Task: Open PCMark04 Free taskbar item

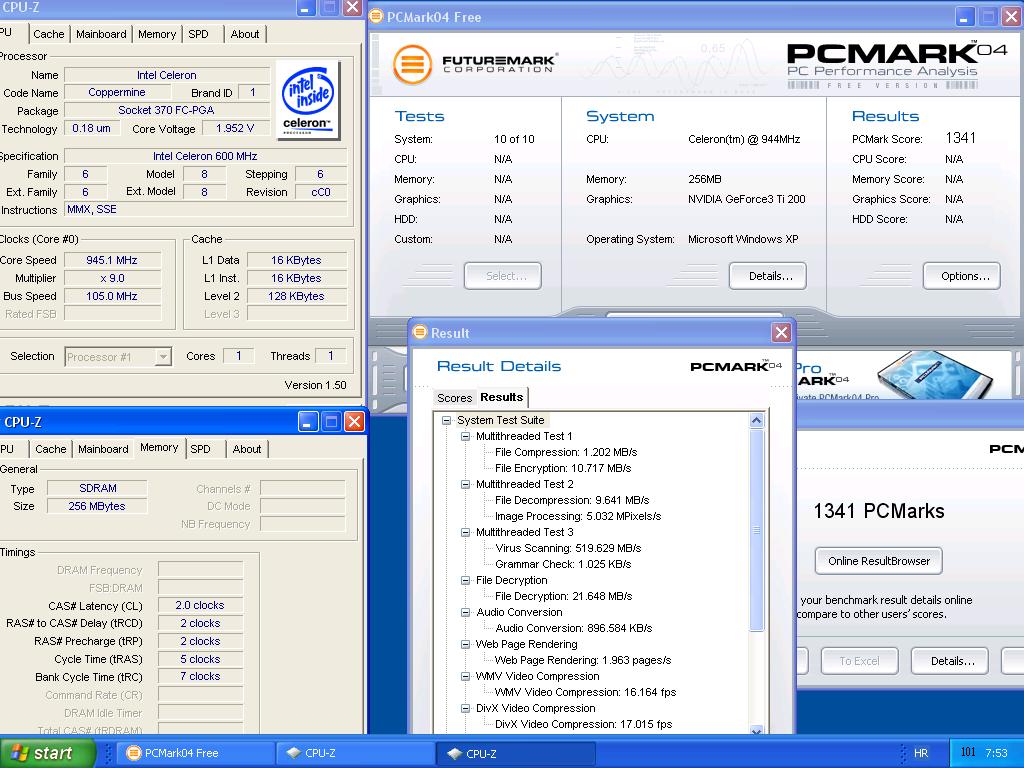Action: [194, 753]
